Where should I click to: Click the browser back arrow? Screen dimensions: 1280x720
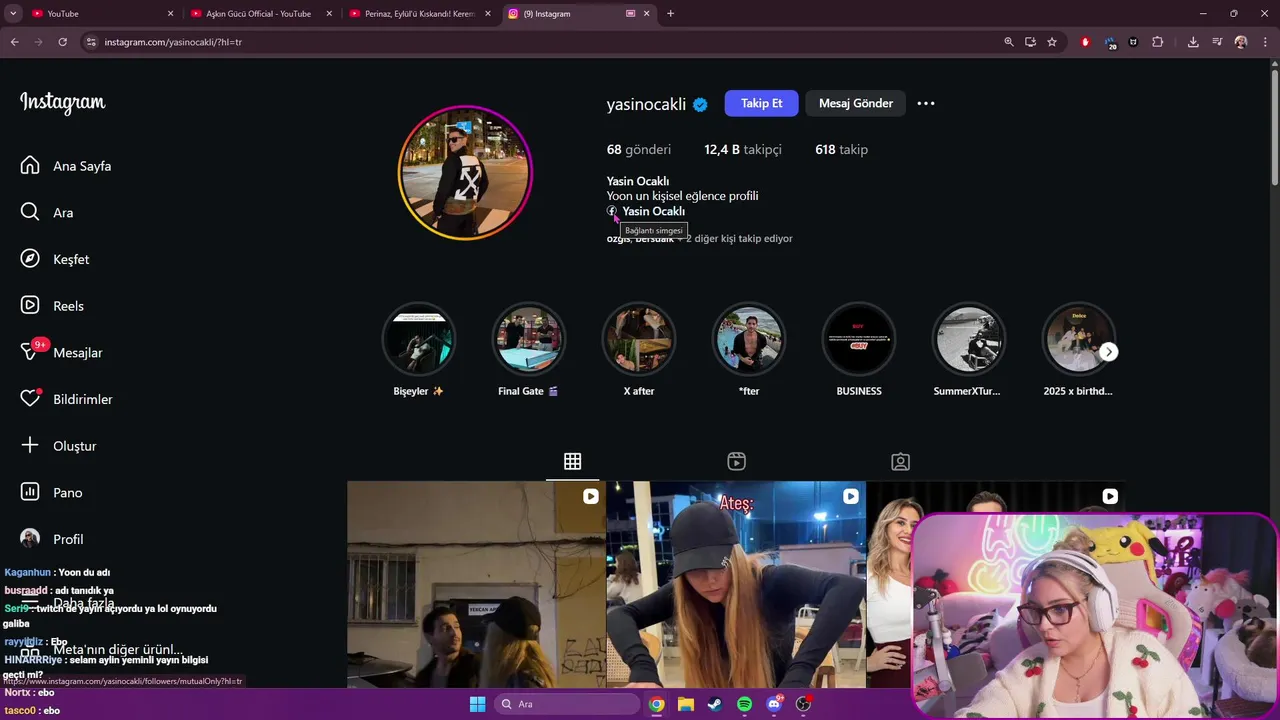coord(14,42)
